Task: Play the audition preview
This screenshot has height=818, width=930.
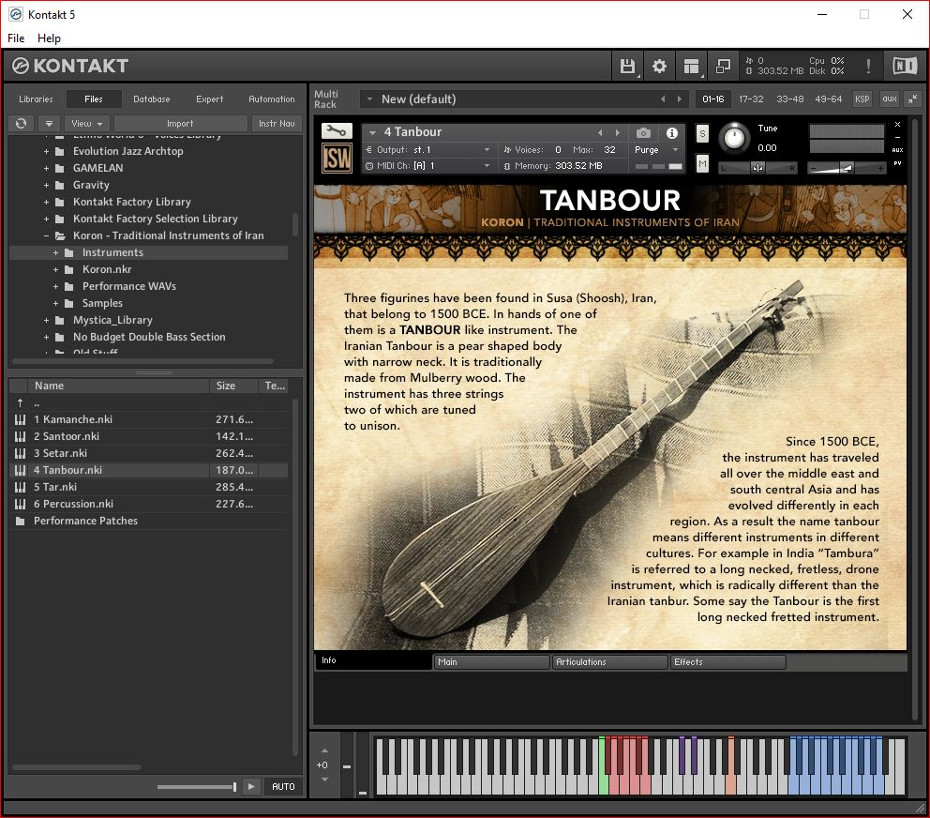Action: 251,787
